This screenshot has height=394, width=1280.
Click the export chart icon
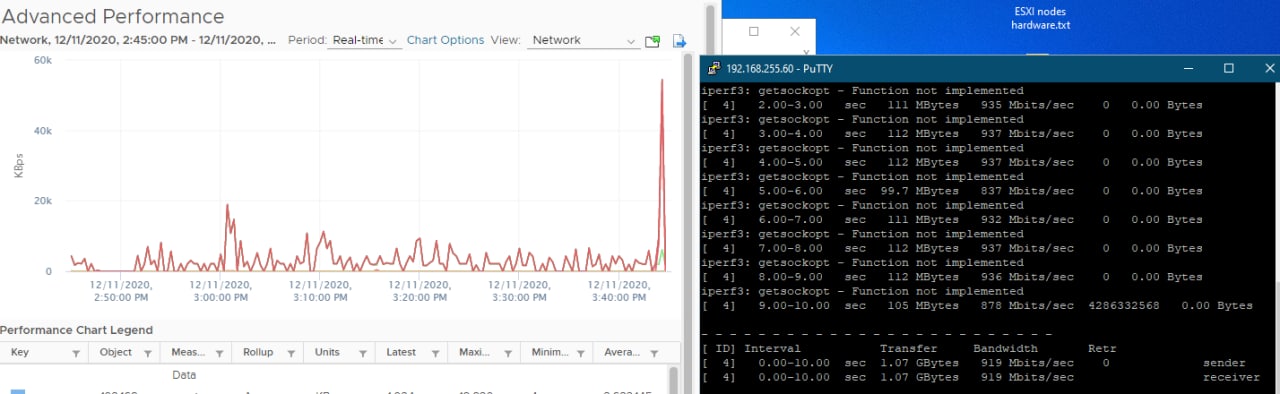pyautogui.click(x=680, y=41)
